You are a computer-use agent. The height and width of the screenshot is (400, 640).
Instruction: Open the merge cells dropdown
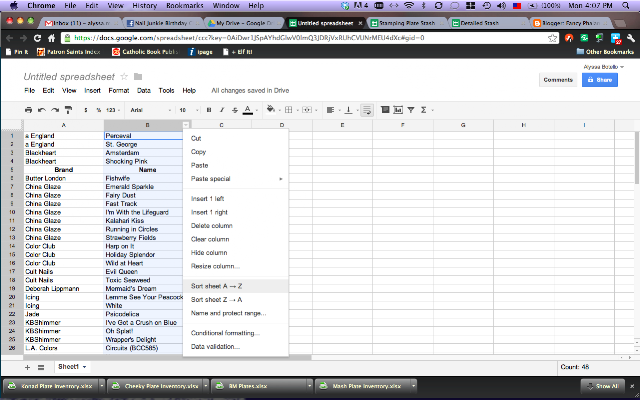[310, 110]
